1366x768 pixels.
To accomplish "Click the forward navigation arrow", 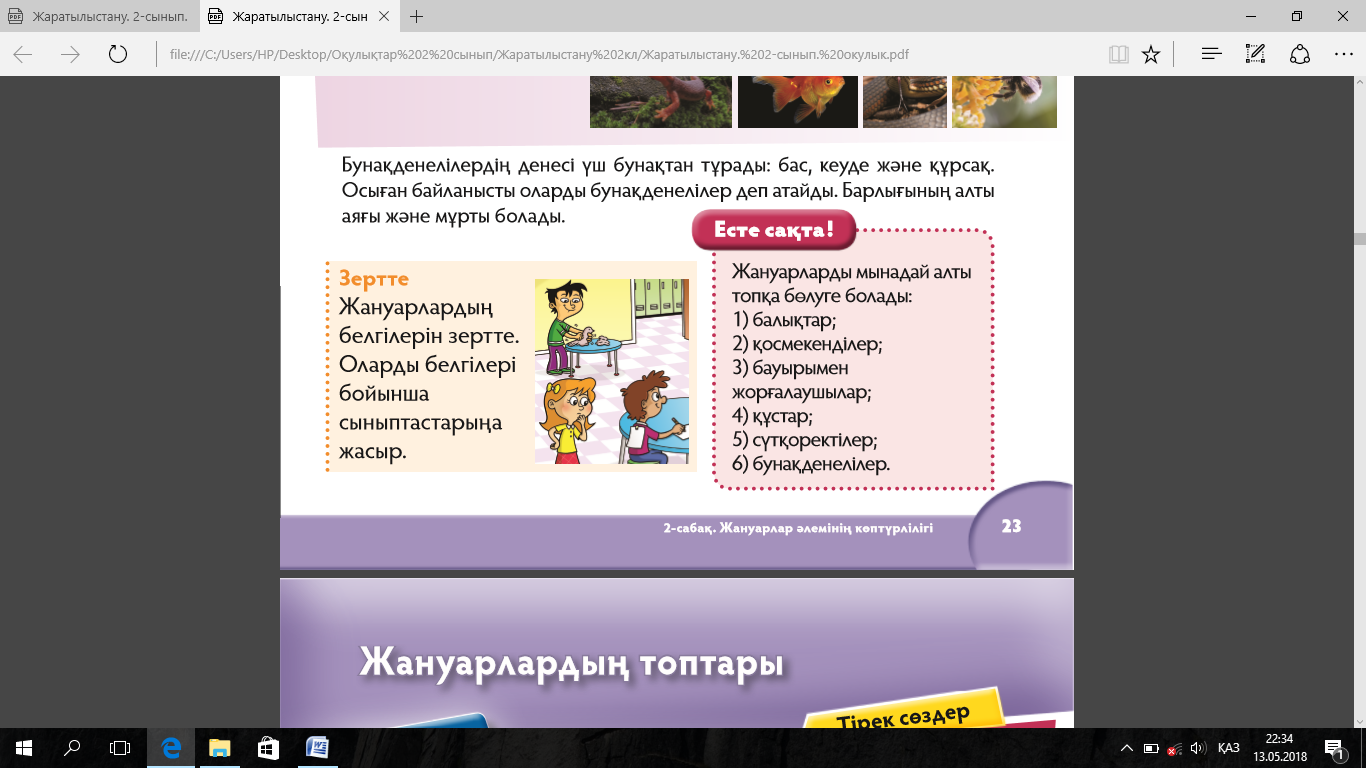I will (x=70, y=54).
